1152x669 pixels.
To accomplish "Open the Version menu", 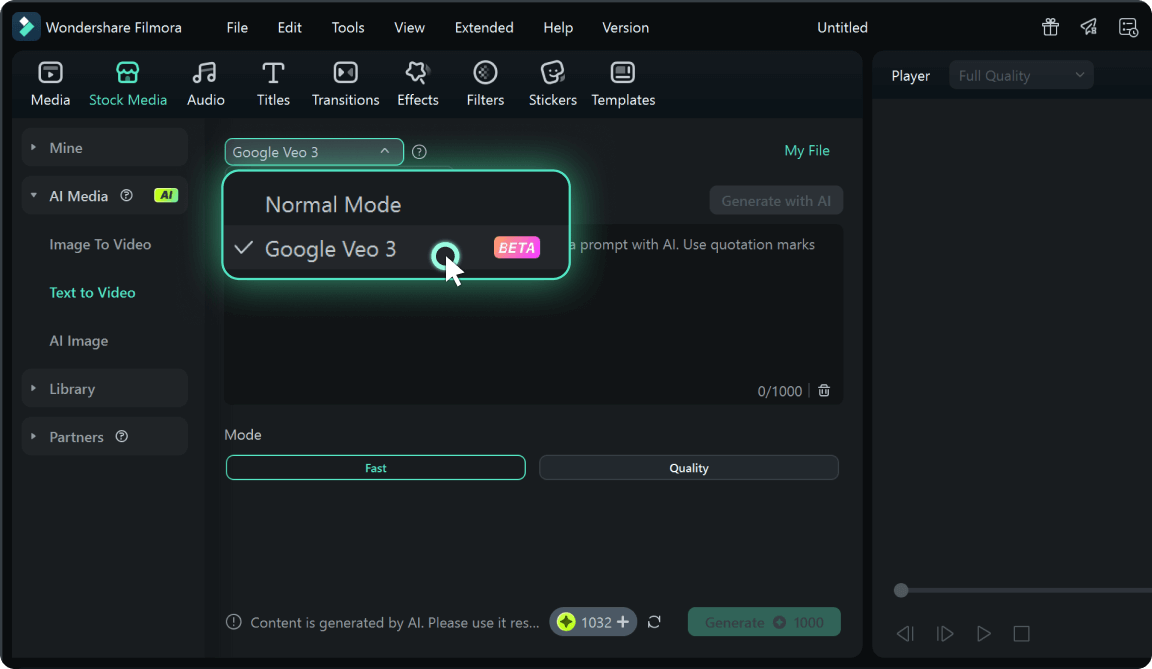I will click(625, 27).
